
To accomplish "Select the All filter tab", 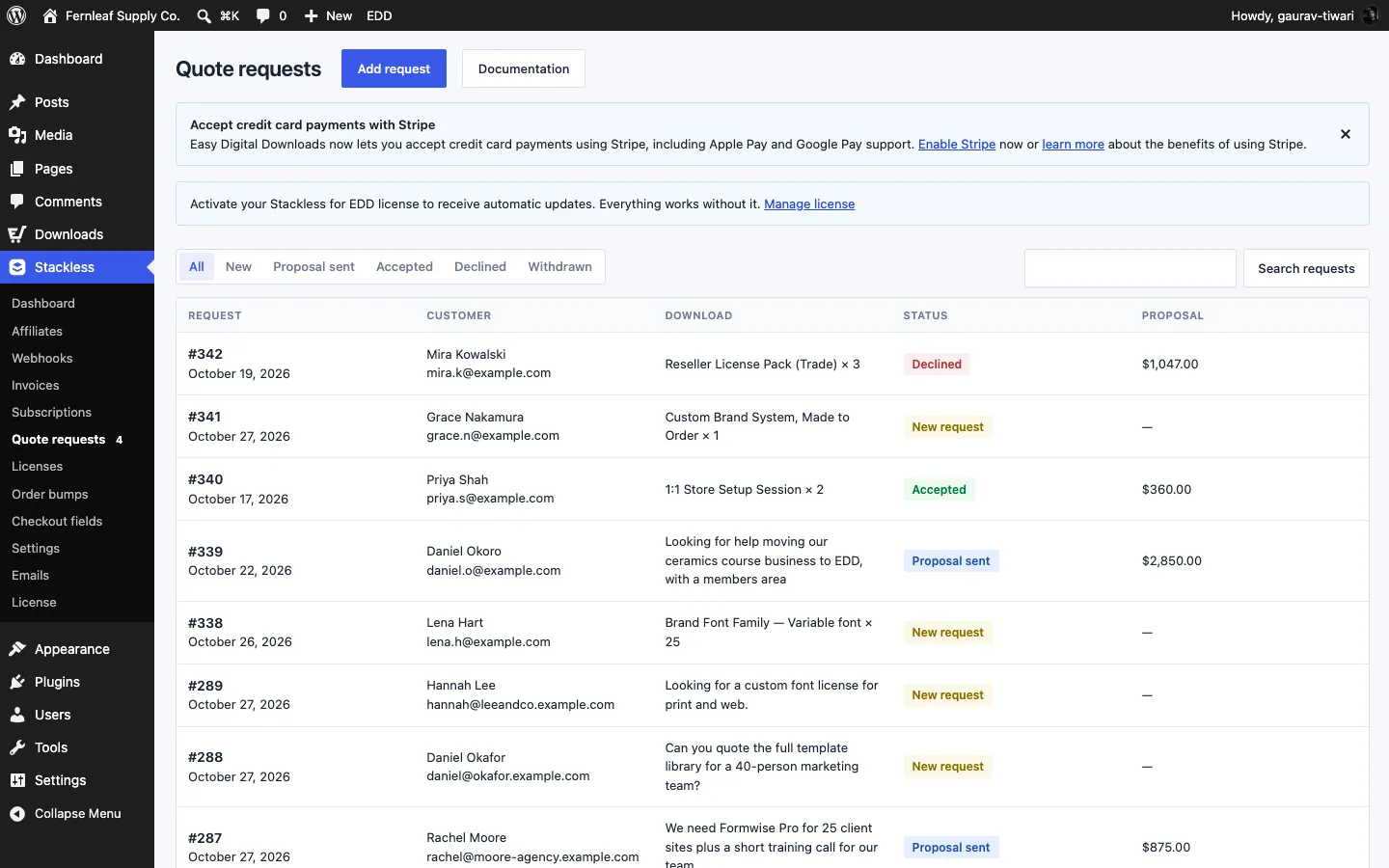I will [197, 267].
